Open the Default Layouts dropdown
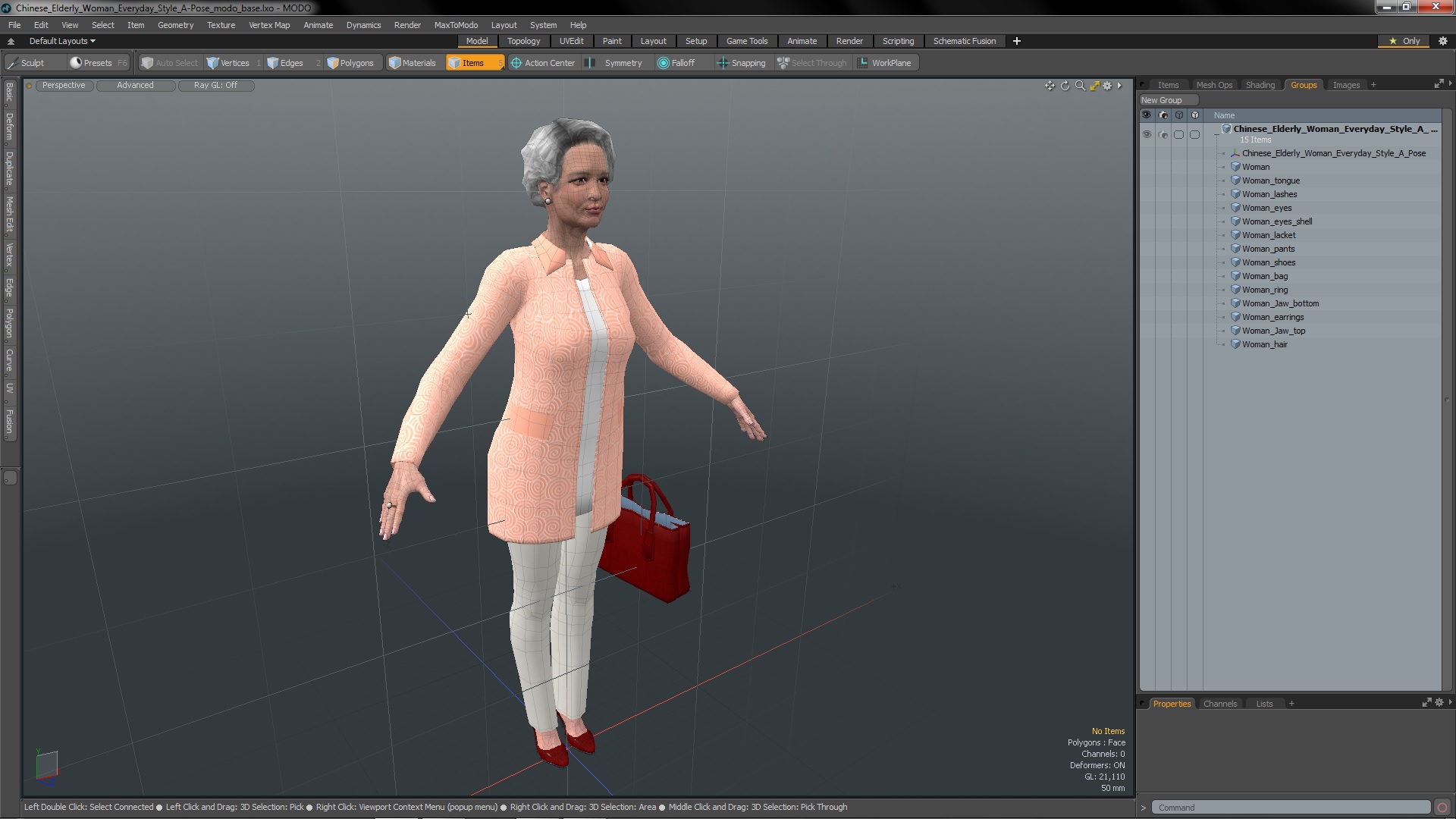The width and height of the screenshot is (1456, 819). [62, 41]
